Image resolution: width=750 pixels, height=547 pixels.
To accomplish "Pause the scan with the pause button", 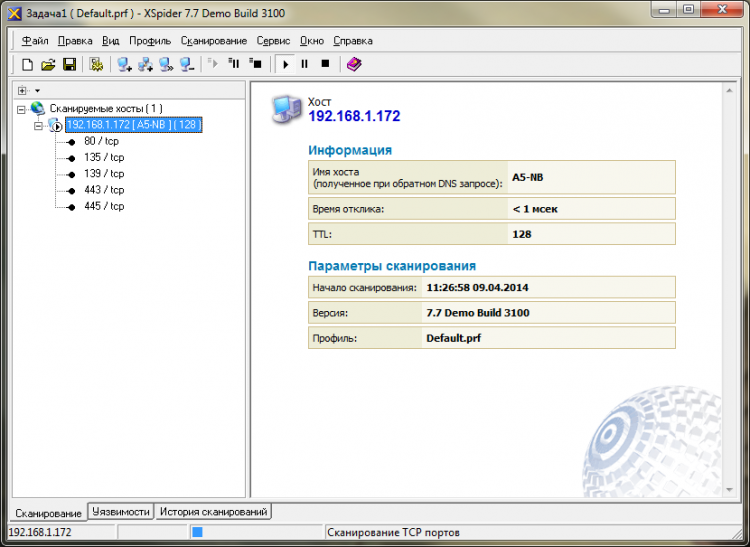I will point(305,64).
